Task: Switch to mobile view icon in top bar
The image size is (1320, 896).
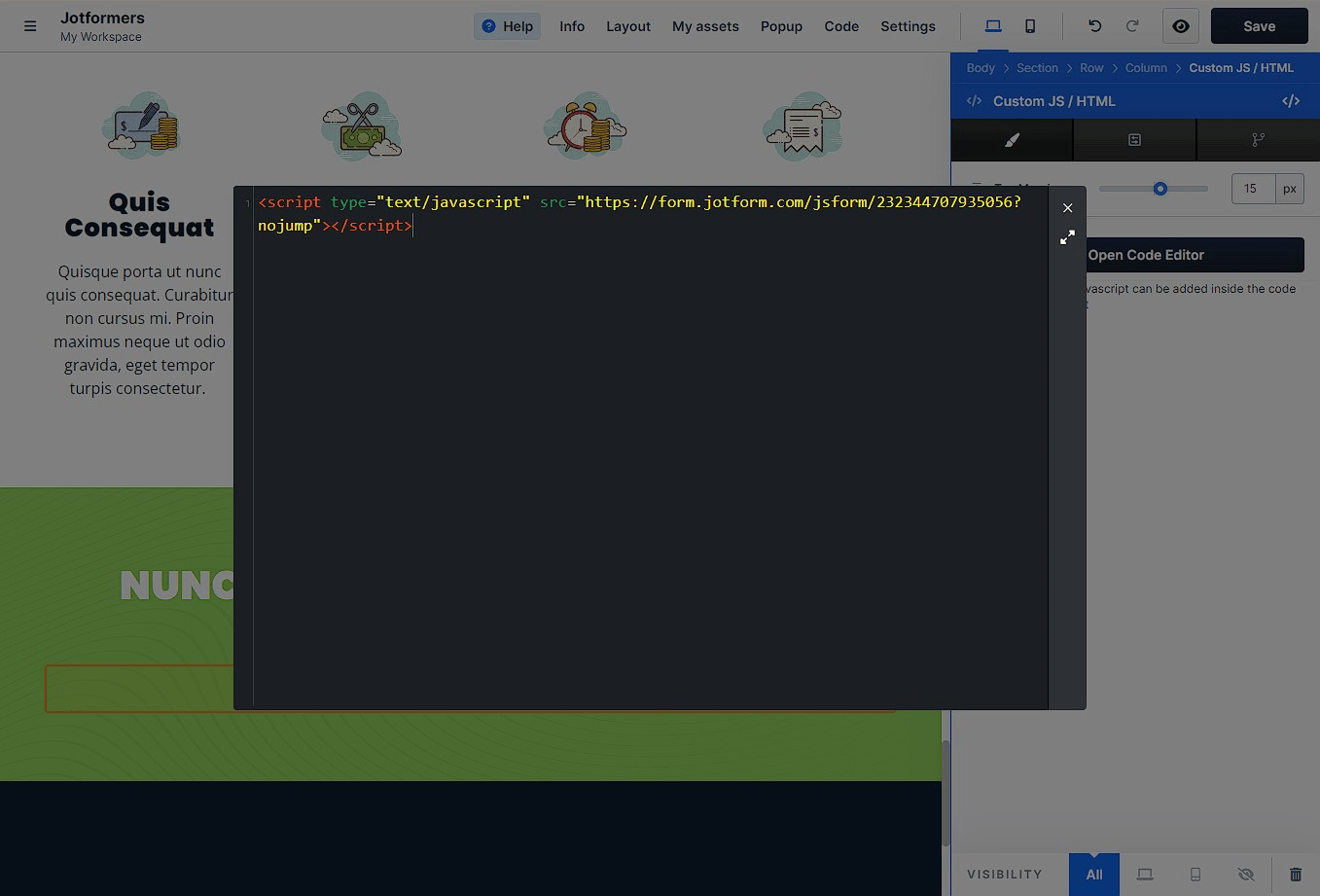Action: tap(1030, 26)
